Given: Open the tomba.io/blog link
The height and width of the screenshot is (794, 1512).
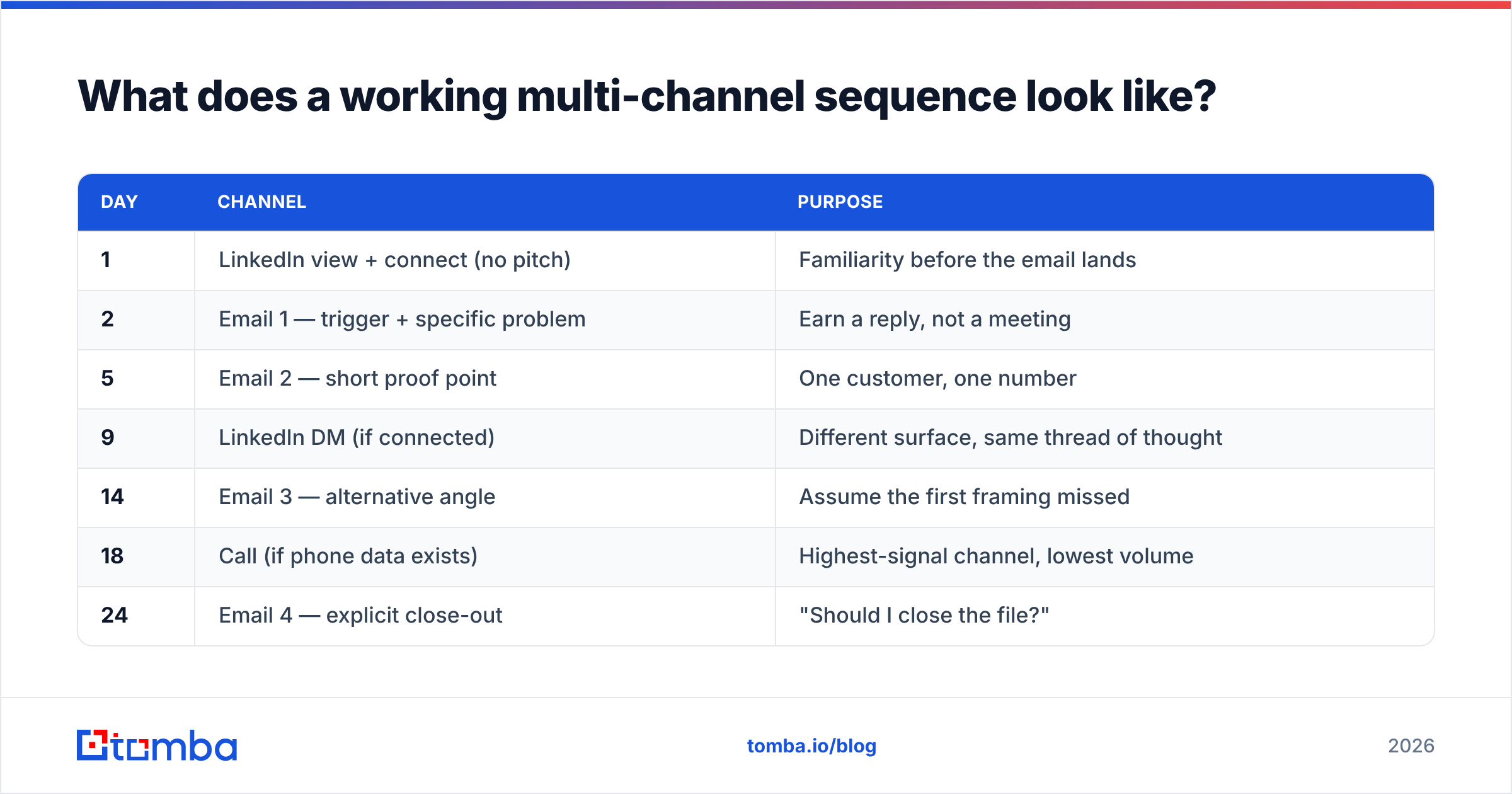Looking at the screenshot, I should pos(811,746).
